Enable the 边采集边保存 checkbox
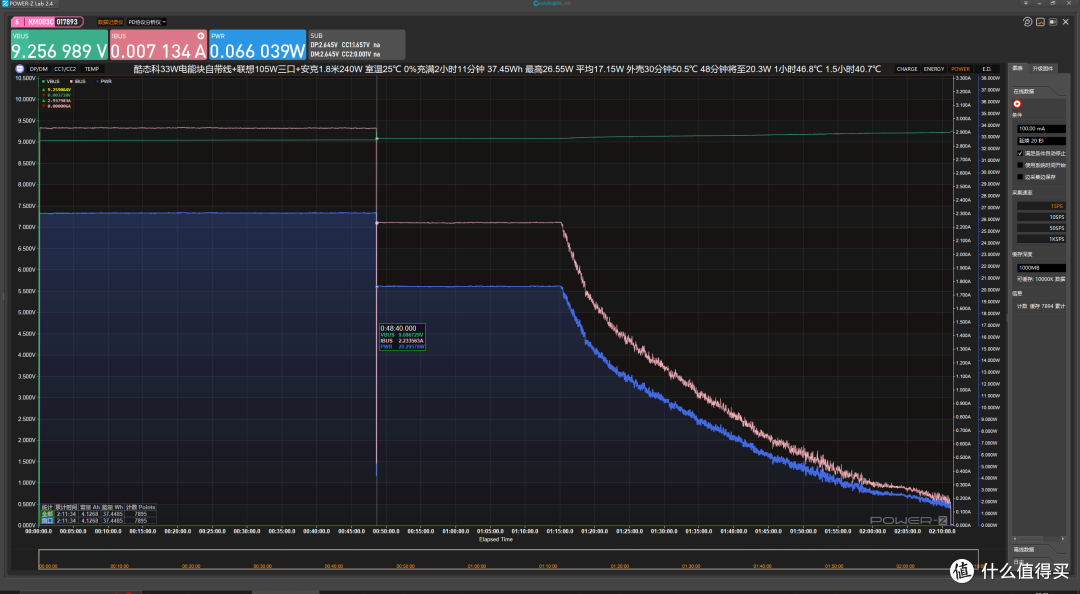The height and width of the screenshot is (594, 1080). (1020, 176)
